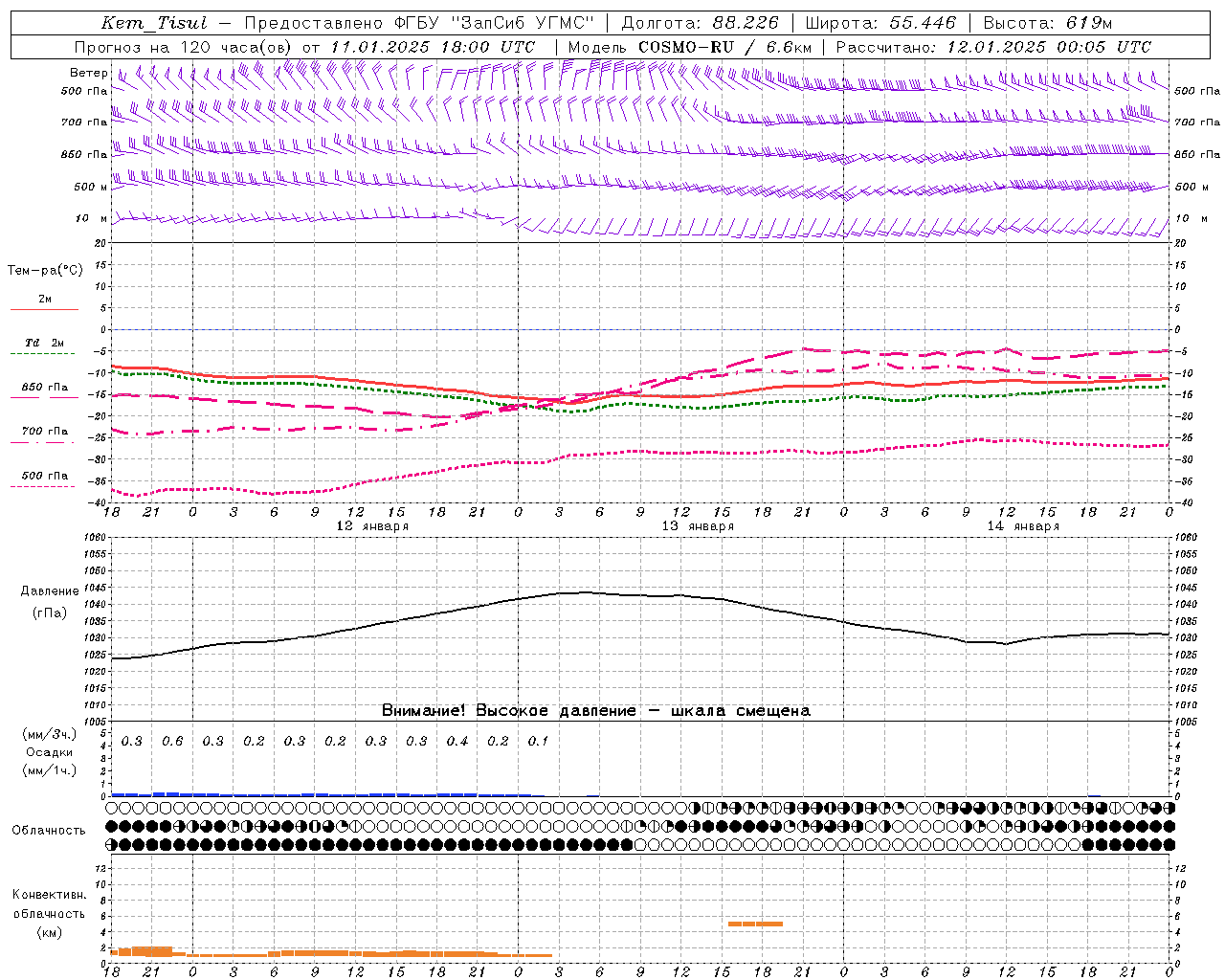
Task: Click the 13 января date label
Action: coord(699,526)
